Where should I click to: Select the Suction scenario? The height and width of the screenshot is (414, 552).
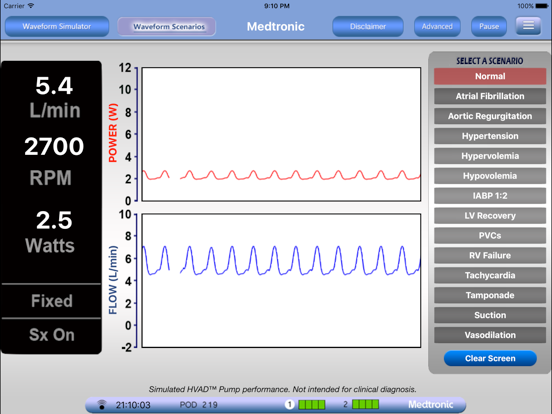[x=490, y=315]
